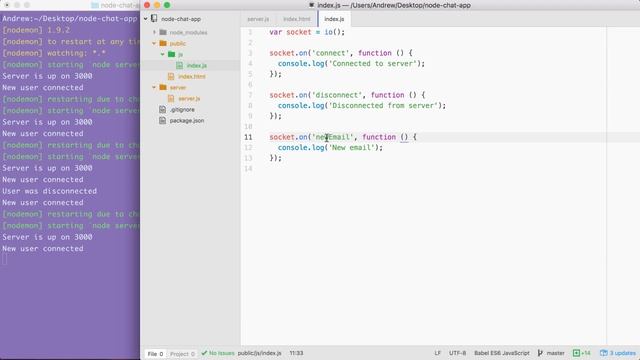Click the git branch icon
The width and height of the screenshot is (640, 360).
coord(540,353)
